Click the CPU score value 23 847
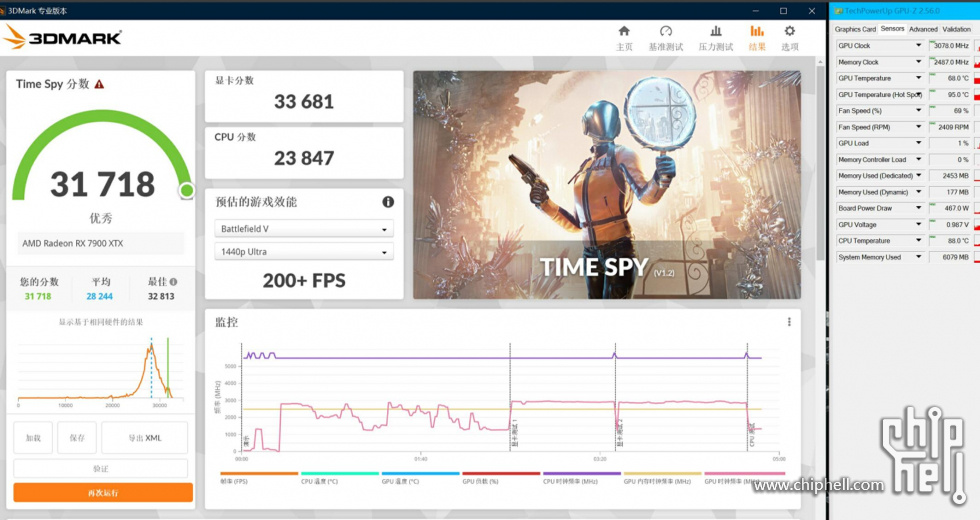Viewport: 980px width, 520px height. point(304,158)
